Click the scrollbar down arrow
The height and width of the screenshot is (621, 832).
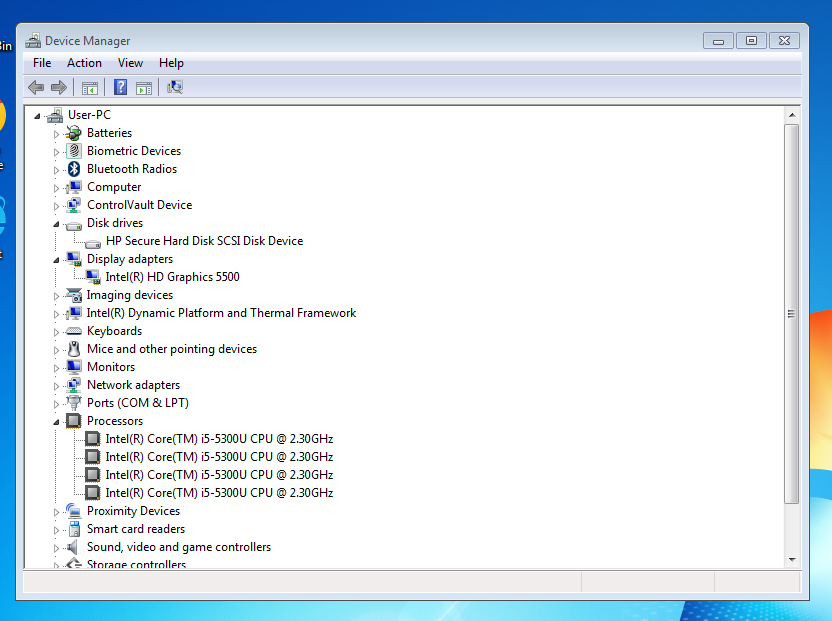(x=792, y=559)
